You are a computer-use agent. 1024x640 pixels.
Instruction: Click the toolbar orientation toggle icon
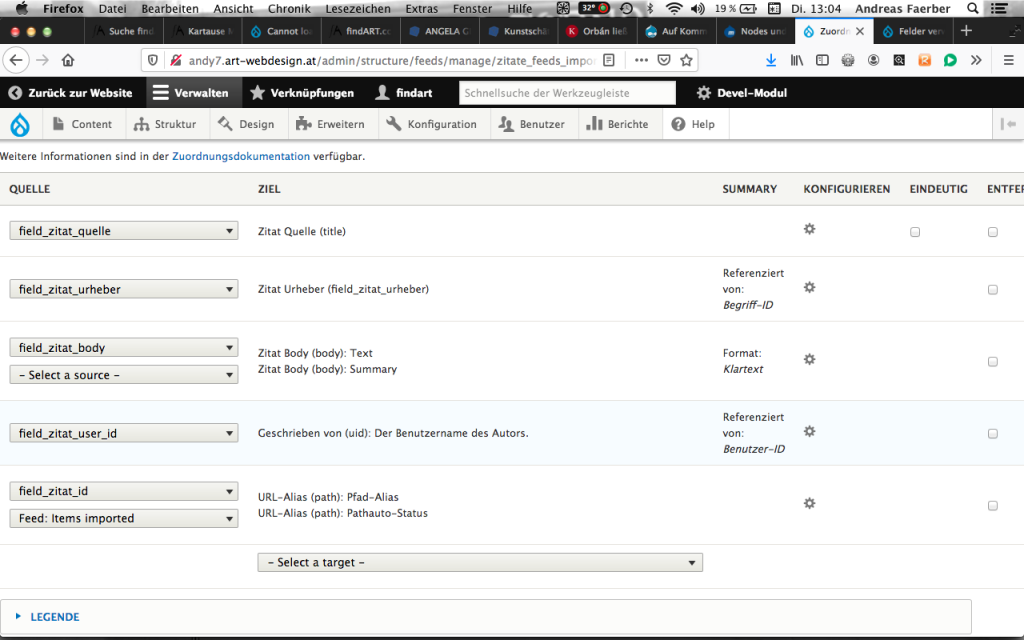(x=1008, y=125)
